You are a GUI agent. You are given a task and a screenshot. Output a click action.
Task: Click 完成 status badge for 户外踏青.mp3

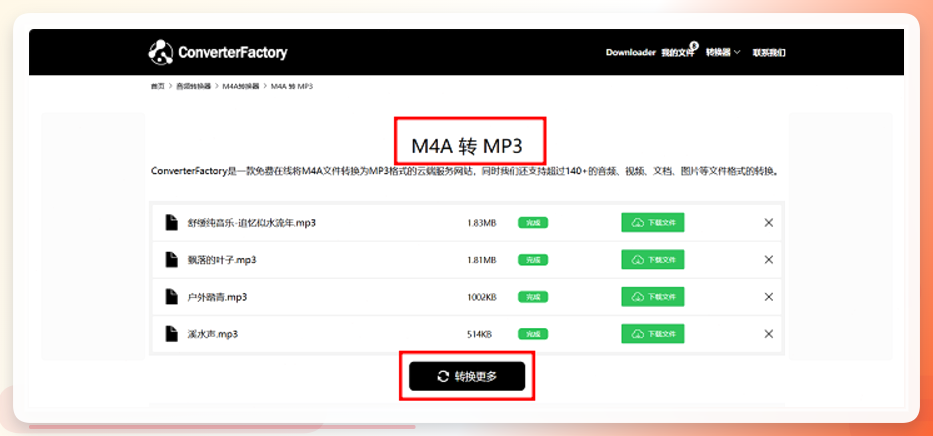[x=533, y=297]
